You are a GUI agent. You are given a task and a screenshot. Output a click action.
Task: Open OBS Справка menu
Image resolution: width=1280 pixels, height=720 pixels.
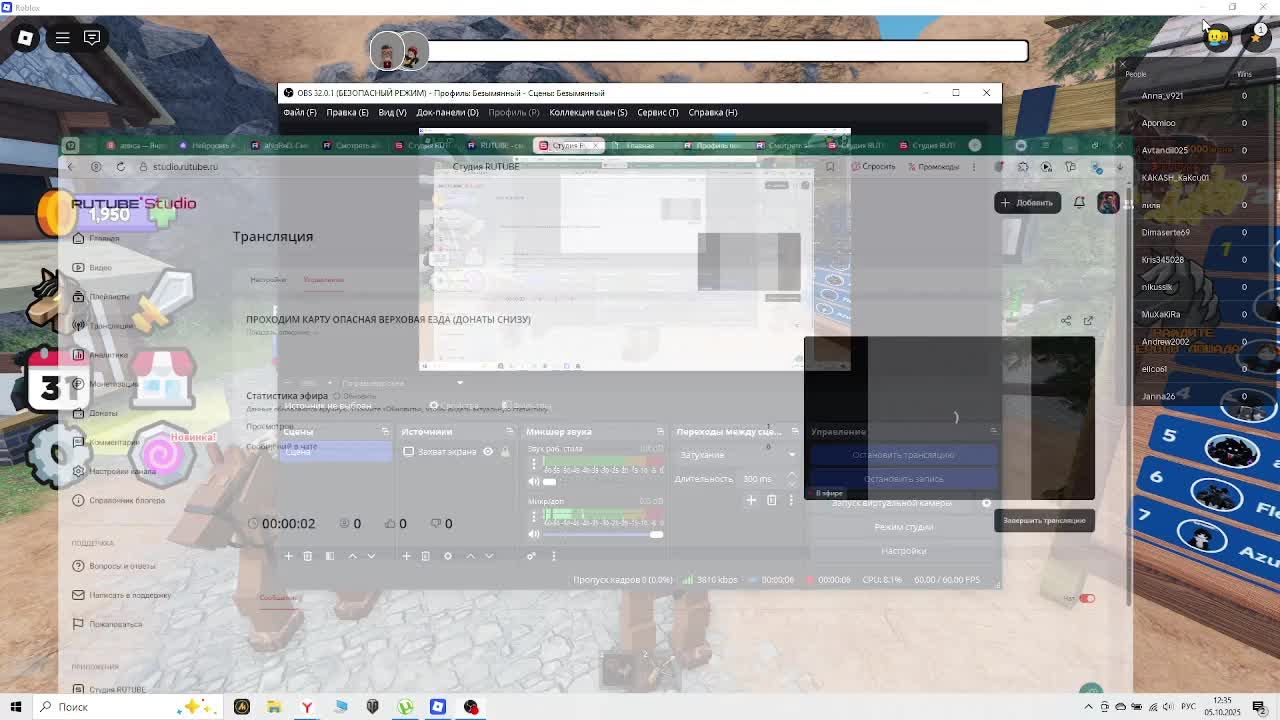click(x=713, y=112)
